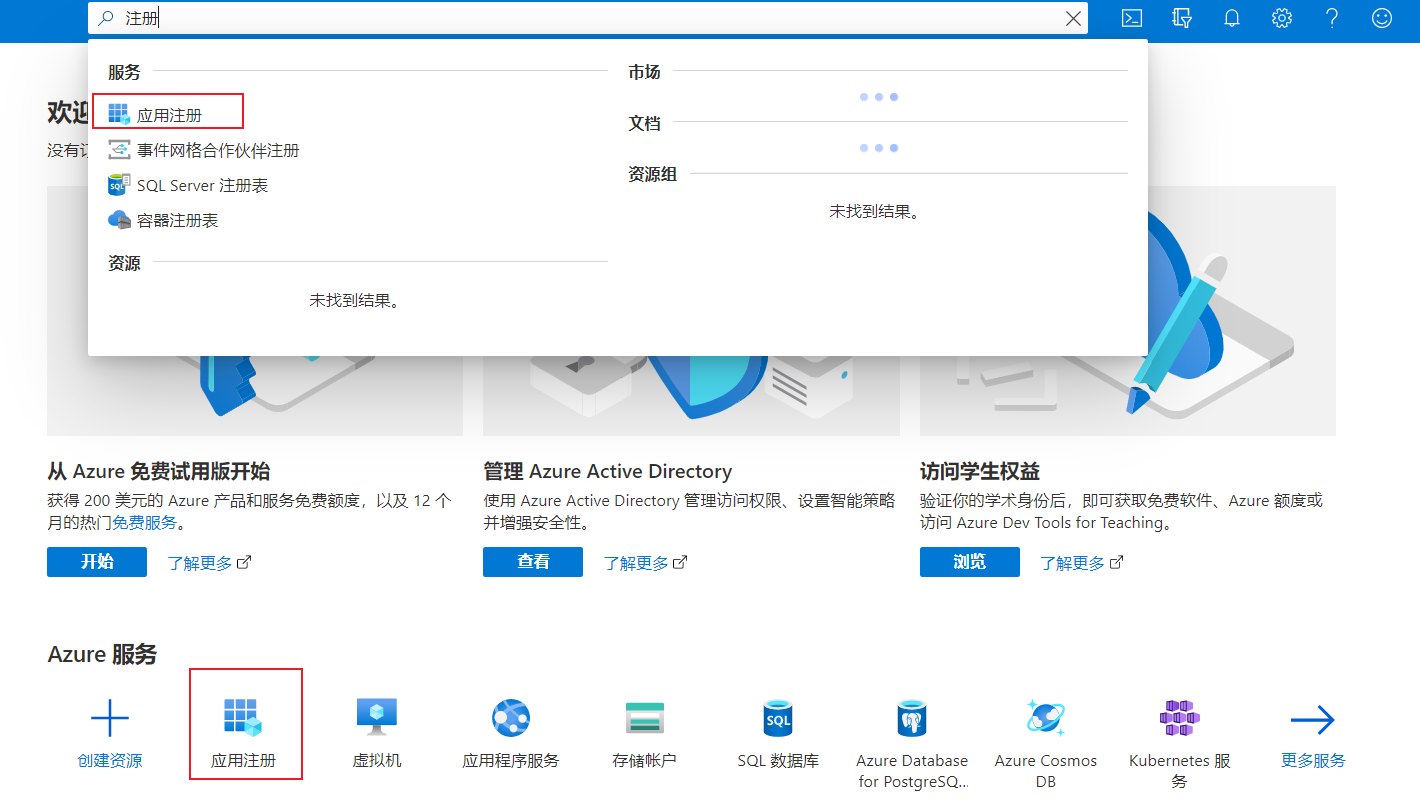Open the help question mark
This screenshot has width=1420, height=811.
[x=1332, y=18]
